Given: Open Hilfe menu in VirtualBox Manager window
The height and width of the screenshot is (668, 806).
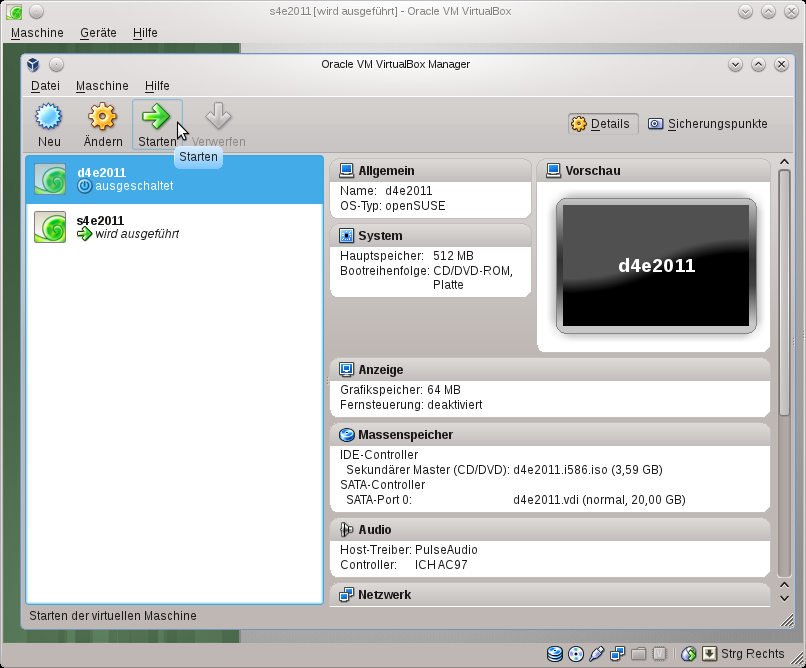Looking at the screenshot, I should click(x=157, y=86).
